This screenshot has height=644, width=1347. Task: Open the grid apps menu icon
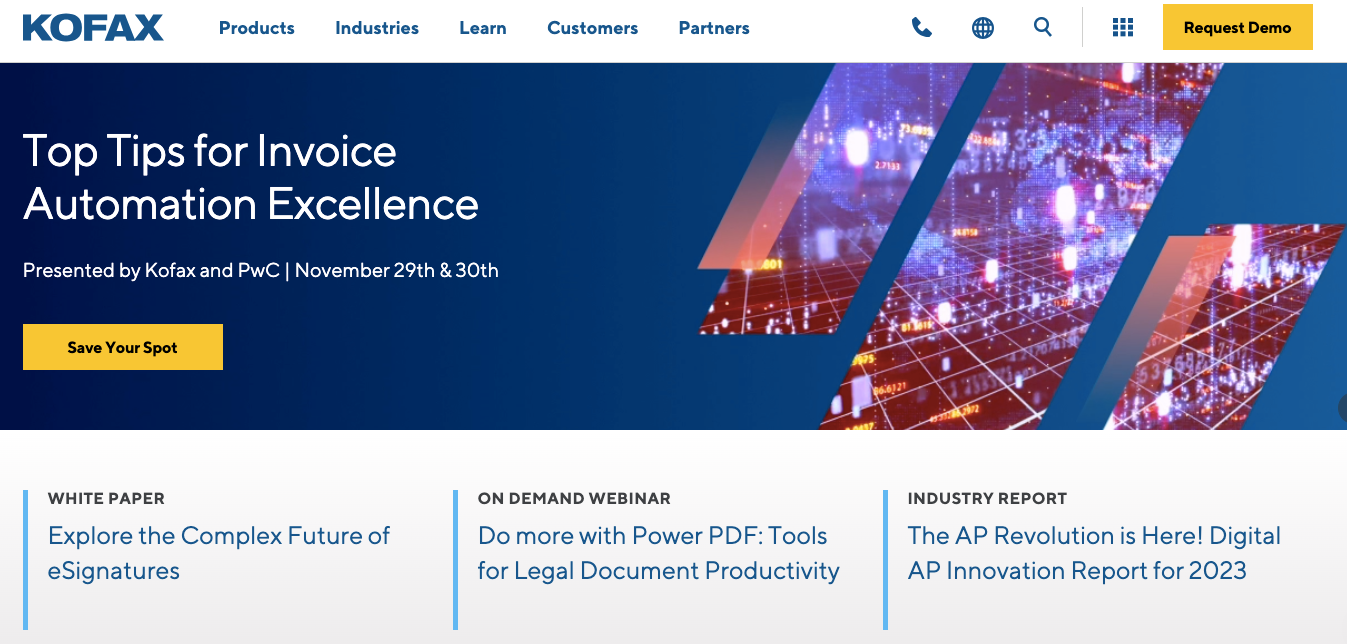tap(1123, 28)
